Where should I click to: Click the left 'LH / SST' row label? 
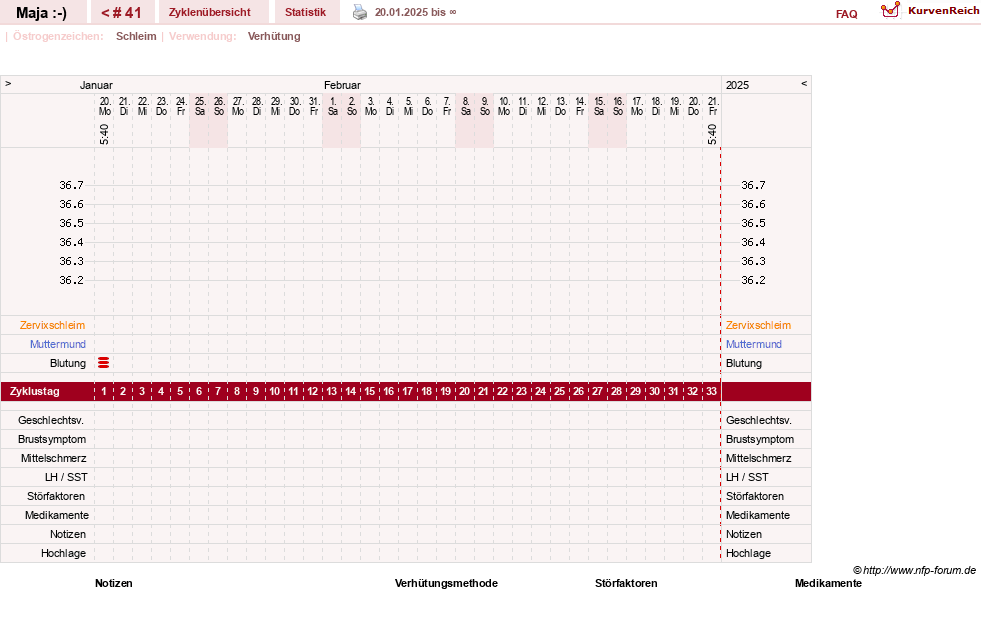(x=66, y=477)
